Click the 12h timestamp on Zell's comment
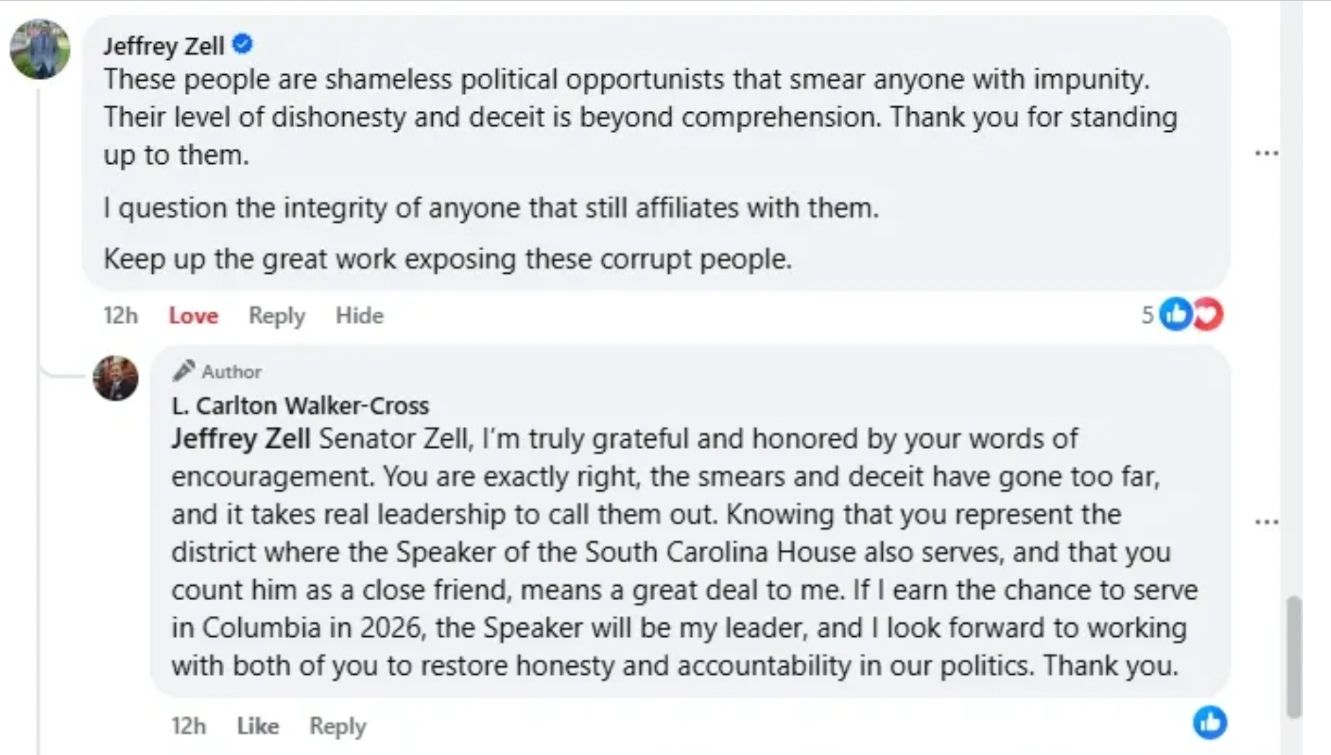The height and width of the screenshot is (755, 1331). coord(120,316)
